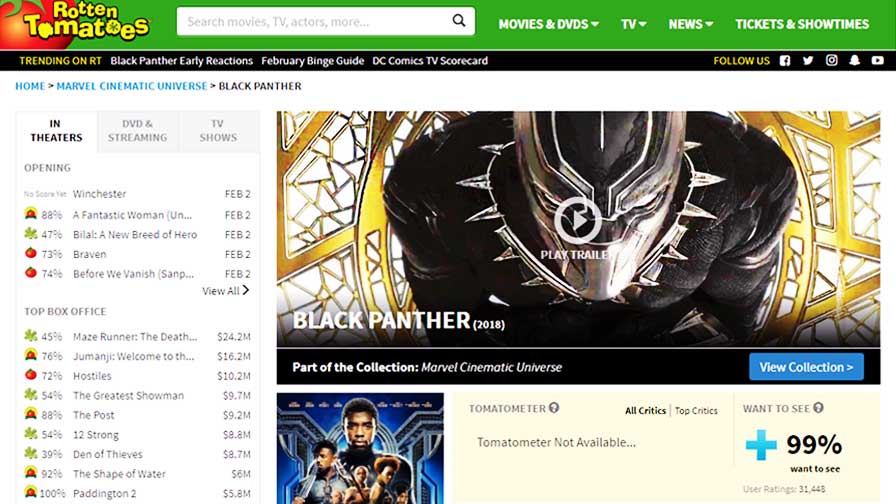The image size is (896, 504).
Task: Switch to the DVD & Streaming tab
Action: click(137, 131)
